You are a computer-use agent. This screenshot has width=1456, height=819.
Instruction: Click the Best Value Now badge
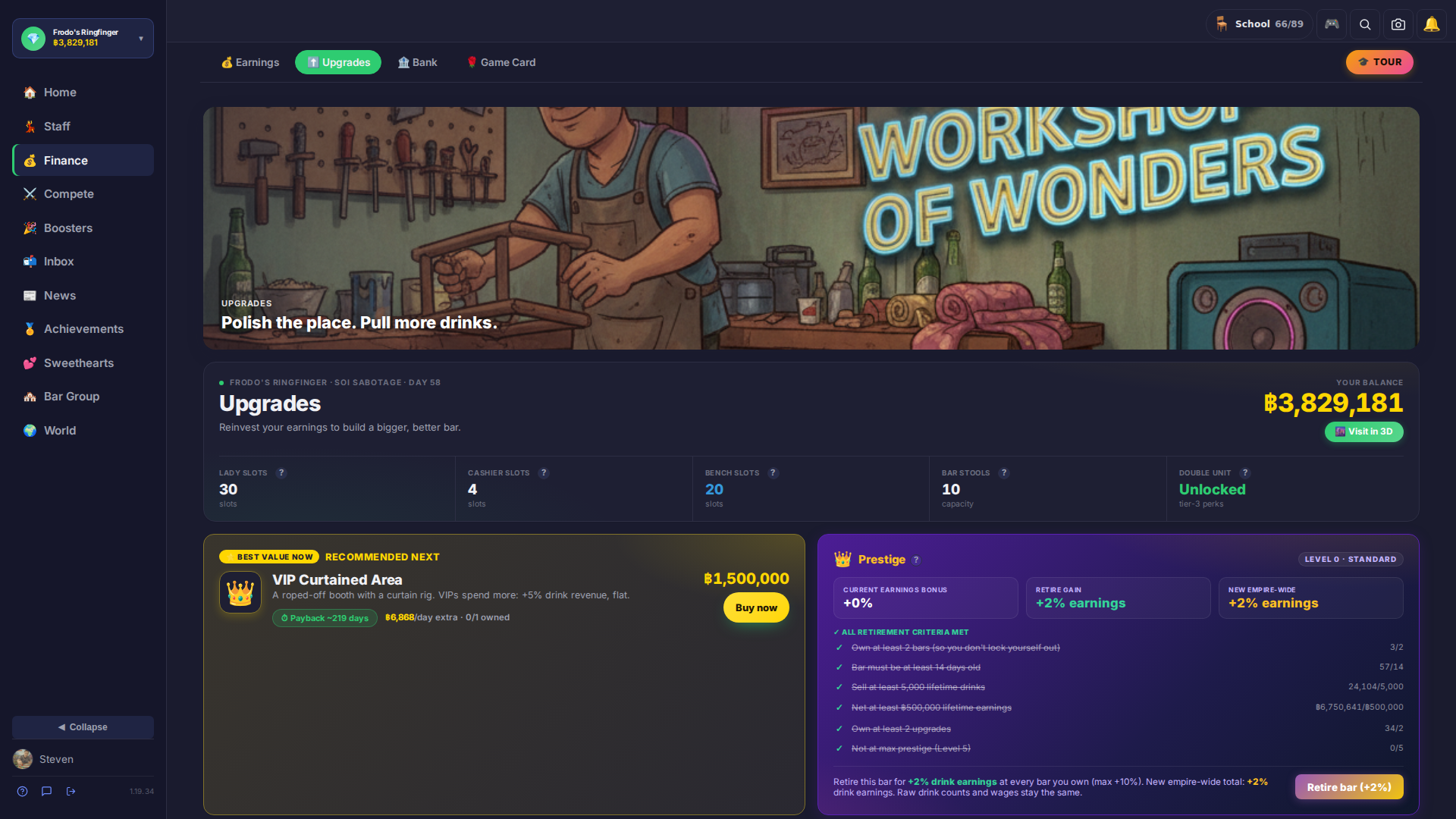click(x=269, y=557)
